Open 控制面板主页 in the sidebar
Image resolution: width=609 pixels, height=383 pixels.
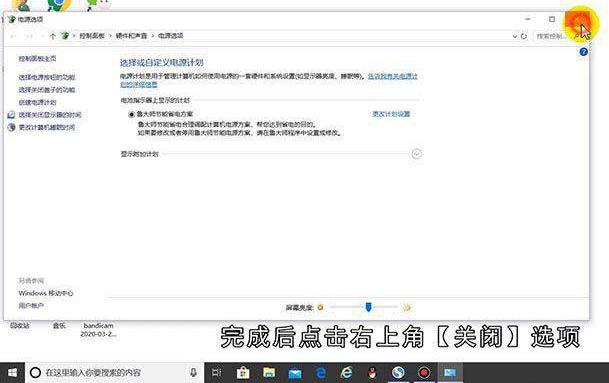point(37,59)
